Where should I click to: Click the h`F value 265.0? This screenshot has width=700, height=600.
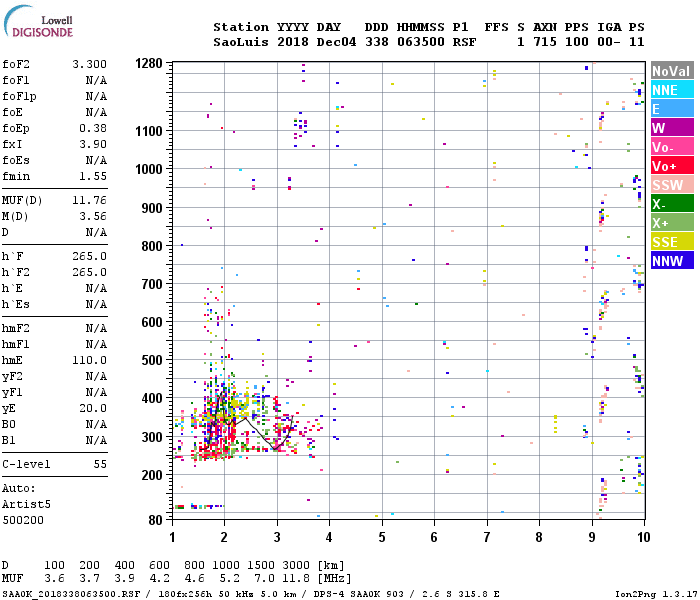pyautogui.click(x=90, y=257)
